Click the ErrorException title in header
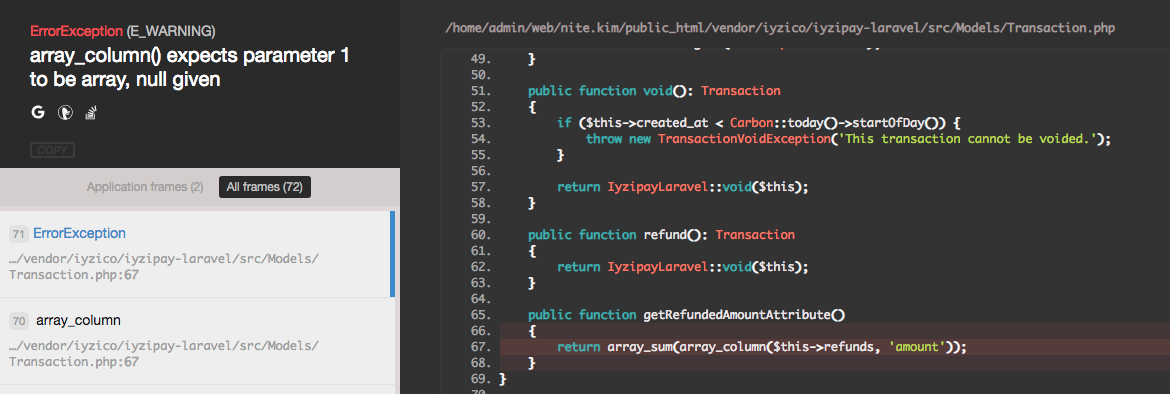This screenshot has height=394, width=1170. pos(76,31)
